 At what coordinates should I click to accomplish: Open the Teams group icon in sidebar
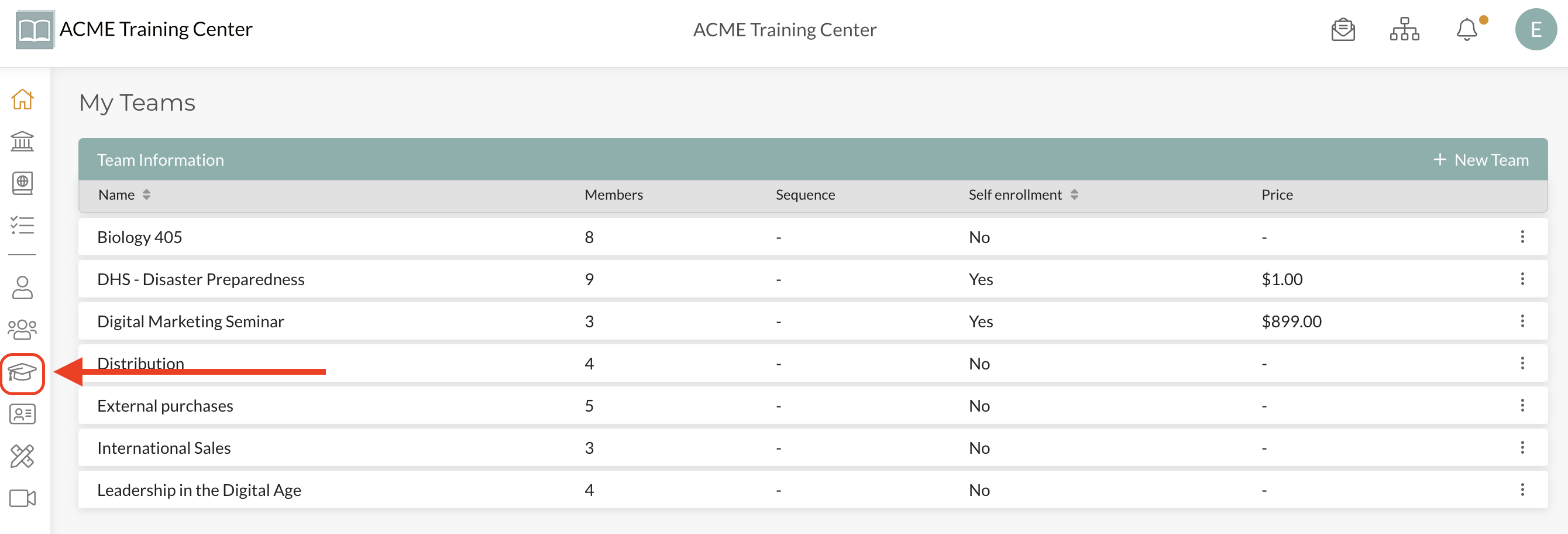(22, 330)
